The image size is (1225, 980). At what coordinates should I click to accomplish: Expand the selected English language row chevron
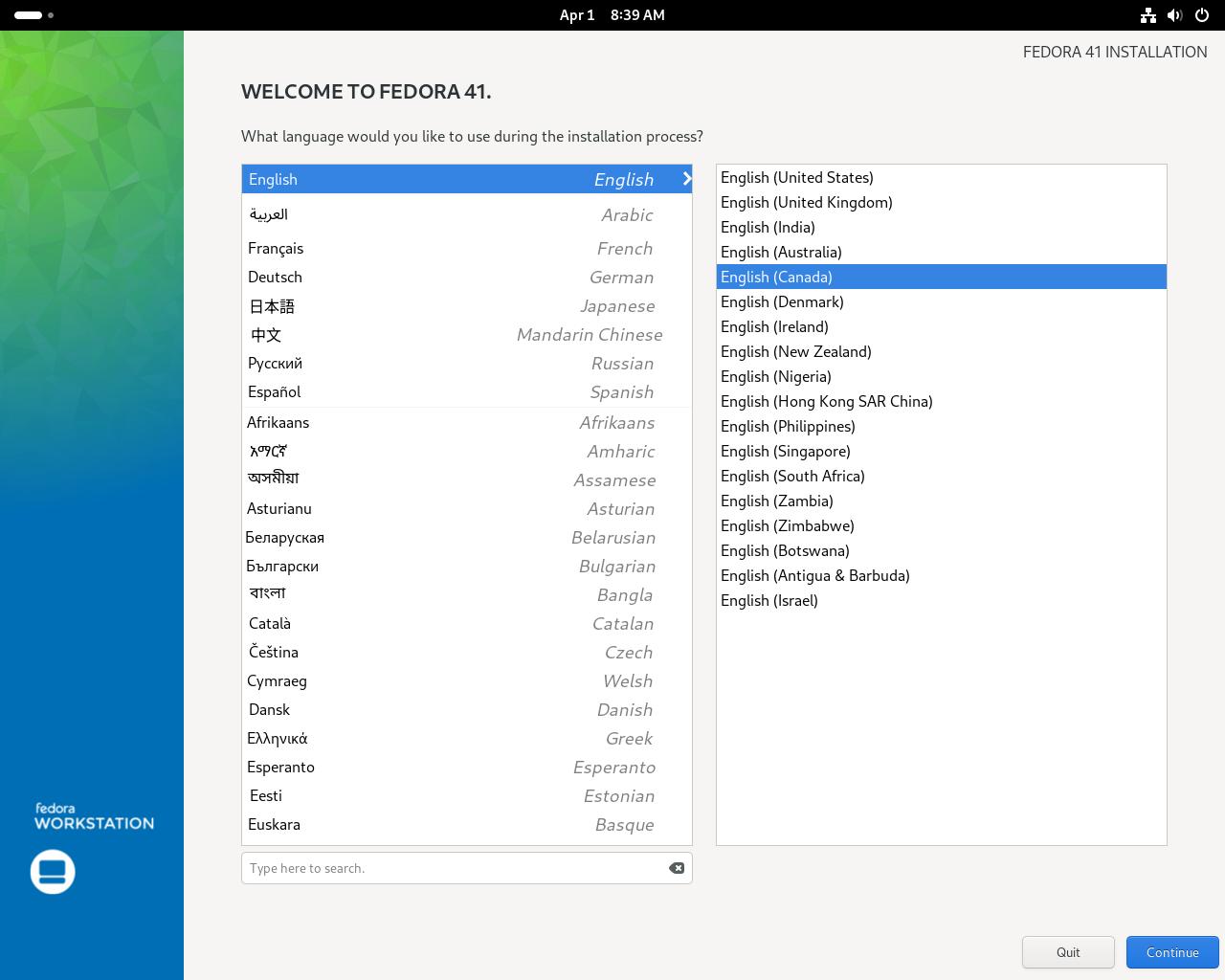click(x=686, y=179)
